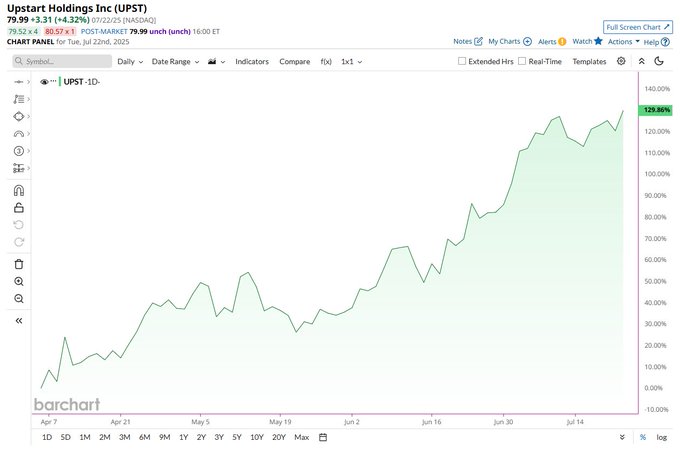The width and height of the screenshot is (680, 449).
Task: Select the 3M time period
Action: click(x=124, y=437)
